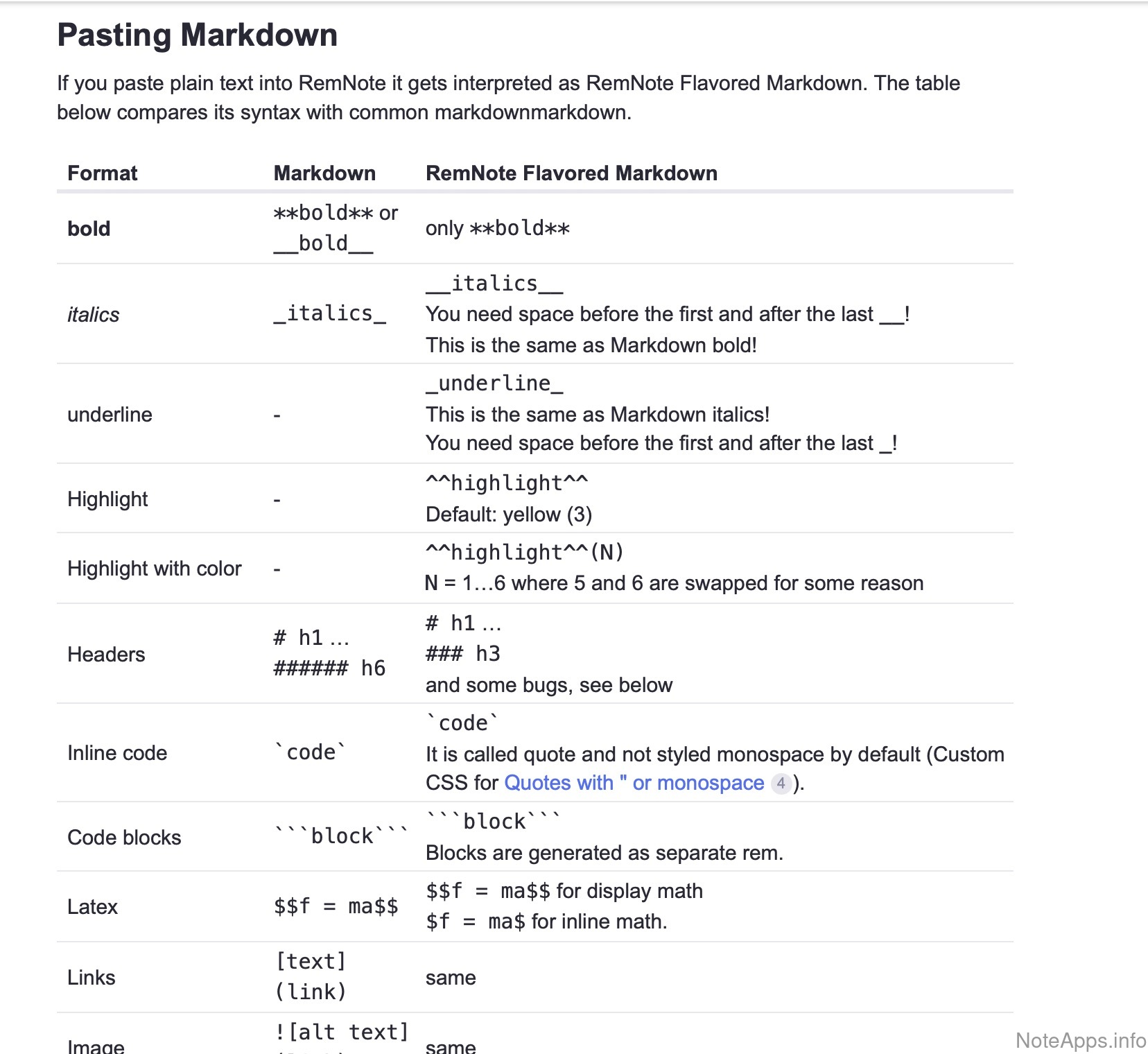Click the "Headers" row label
The image size is (1148, 1054).
pyautogui.click(x=106, y=655)
